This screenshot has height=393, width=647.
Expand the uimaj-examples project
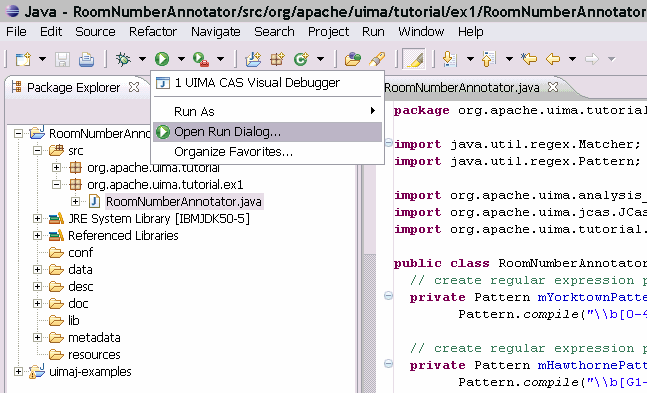[x=18, y=372]
